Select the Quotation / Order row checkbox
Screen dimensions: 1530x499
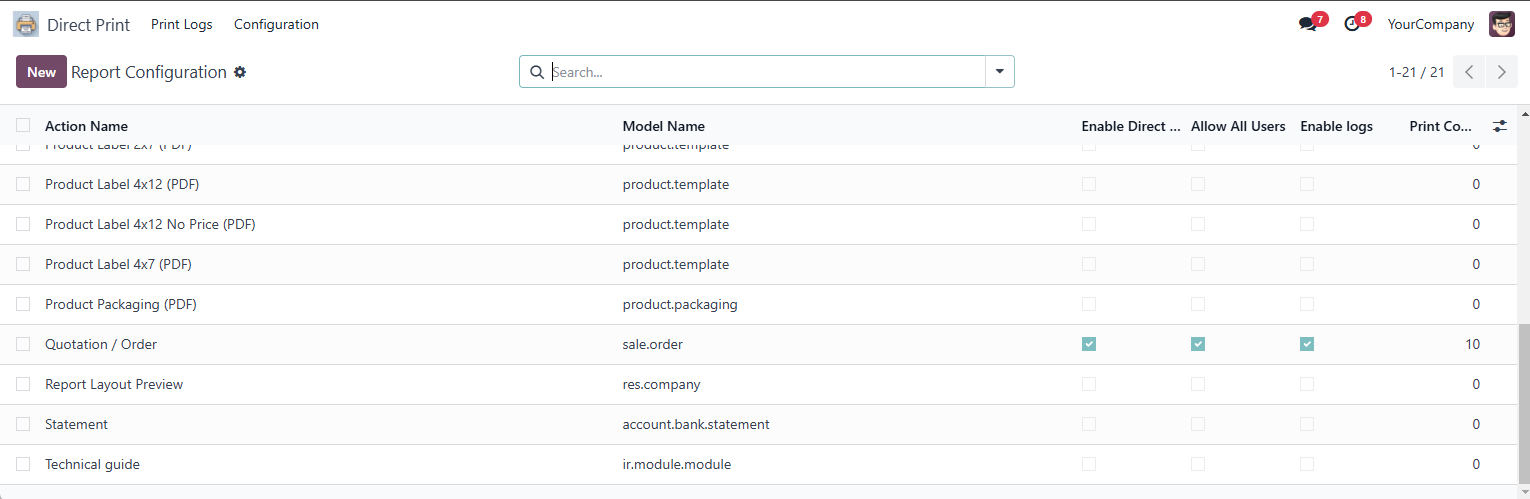[x=23, y=344]
